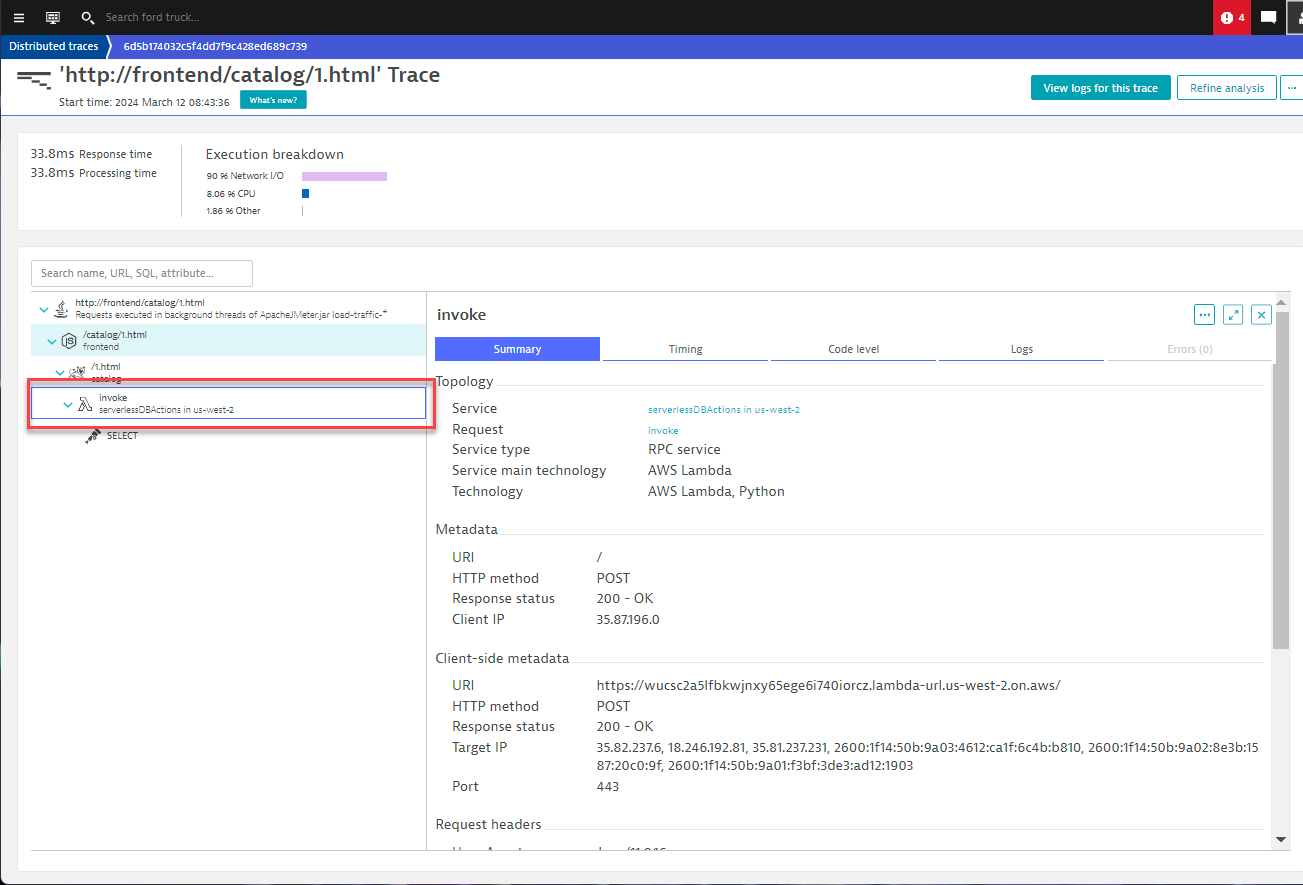Open the chat messages icon
Viewport: 1303px width, 885px height.
click(x=1268, y=17)
